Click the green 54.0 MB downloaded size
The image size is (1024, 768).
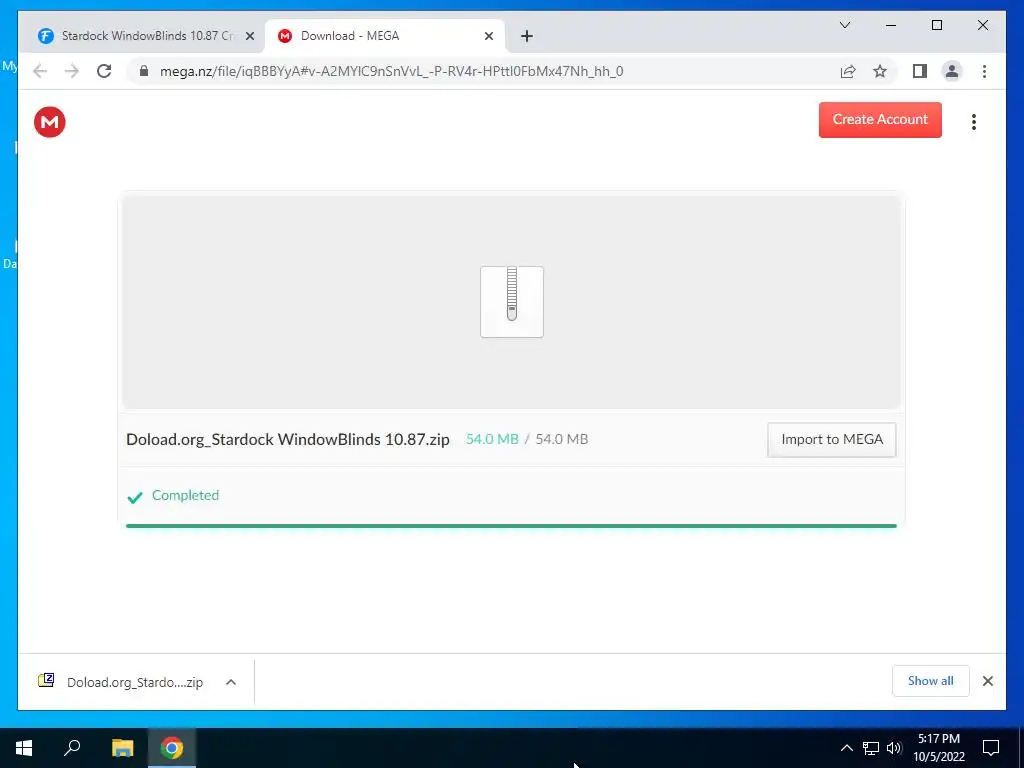492,440
